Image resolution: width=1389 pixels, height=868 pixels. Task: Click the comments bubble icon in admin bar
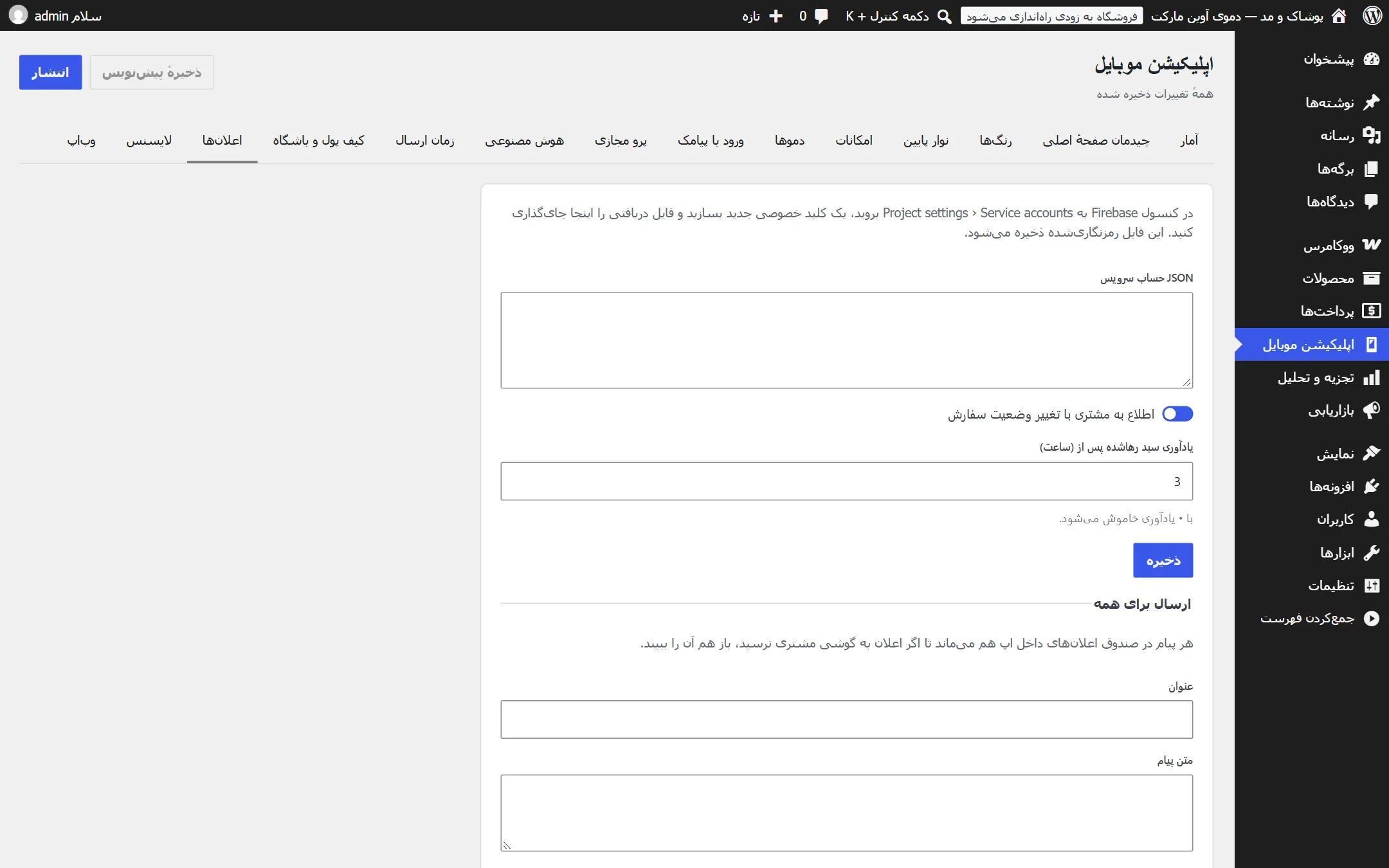[821, 16]
